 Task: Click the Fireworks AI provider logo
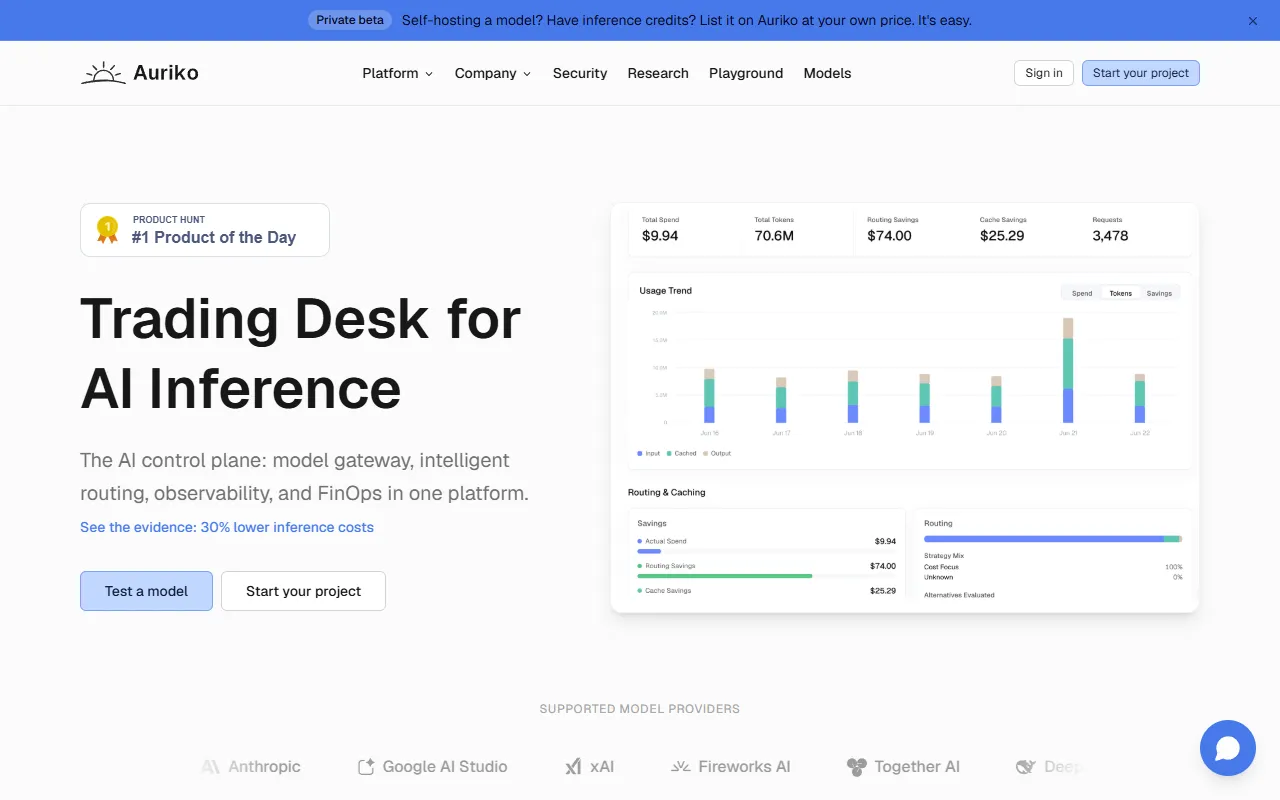731,767
